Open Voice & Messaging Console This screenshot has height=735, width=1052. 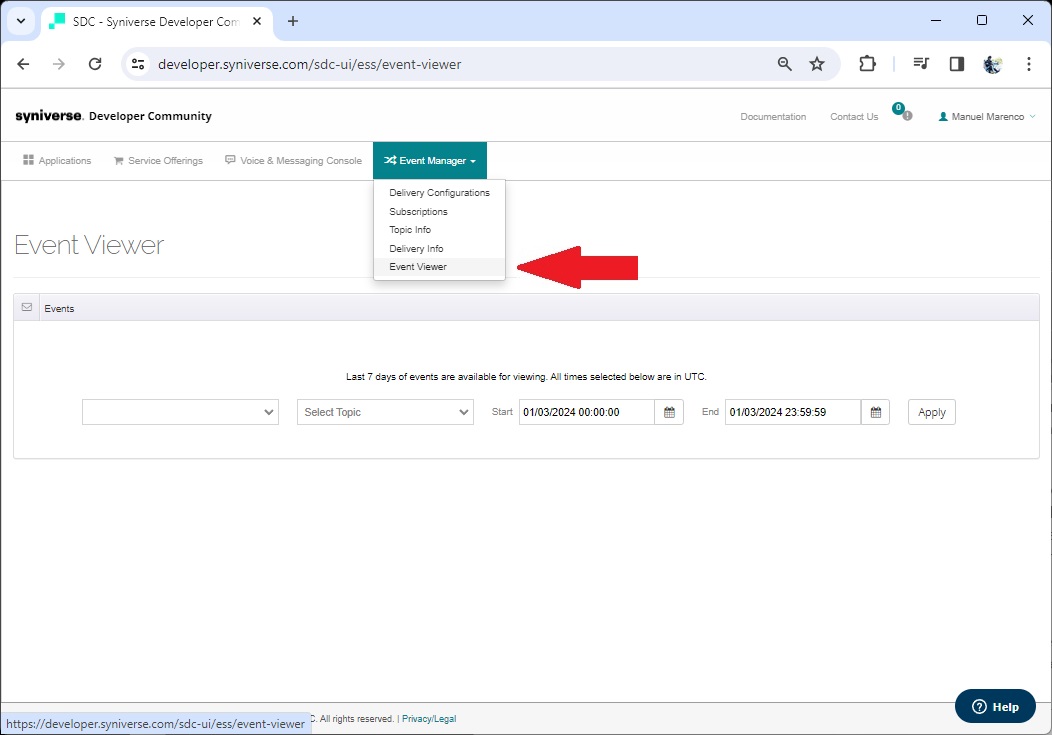[293, 161]
